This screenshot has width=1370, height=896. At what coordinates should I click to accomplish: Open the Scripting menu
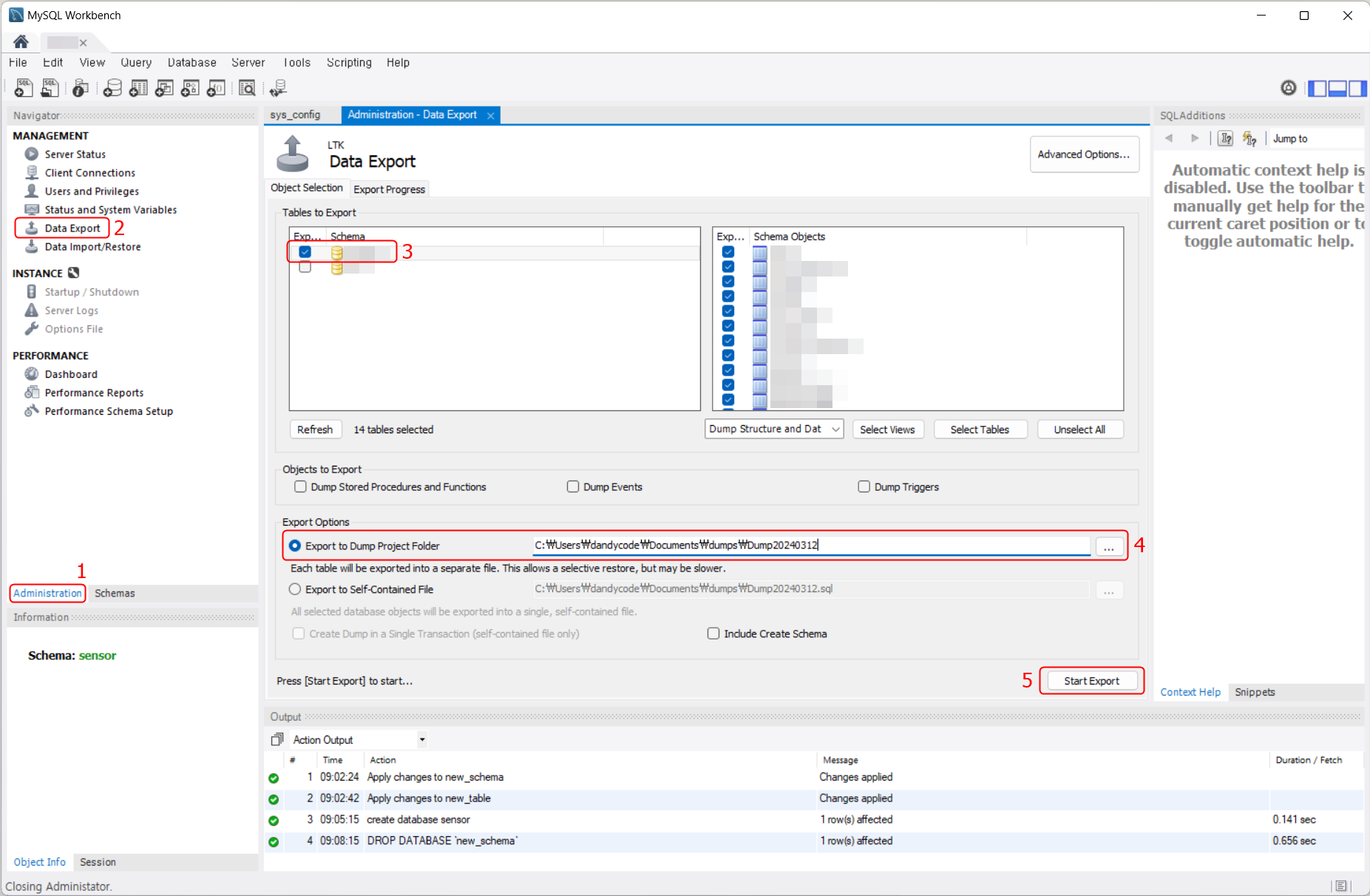click(x=349, y=63)
